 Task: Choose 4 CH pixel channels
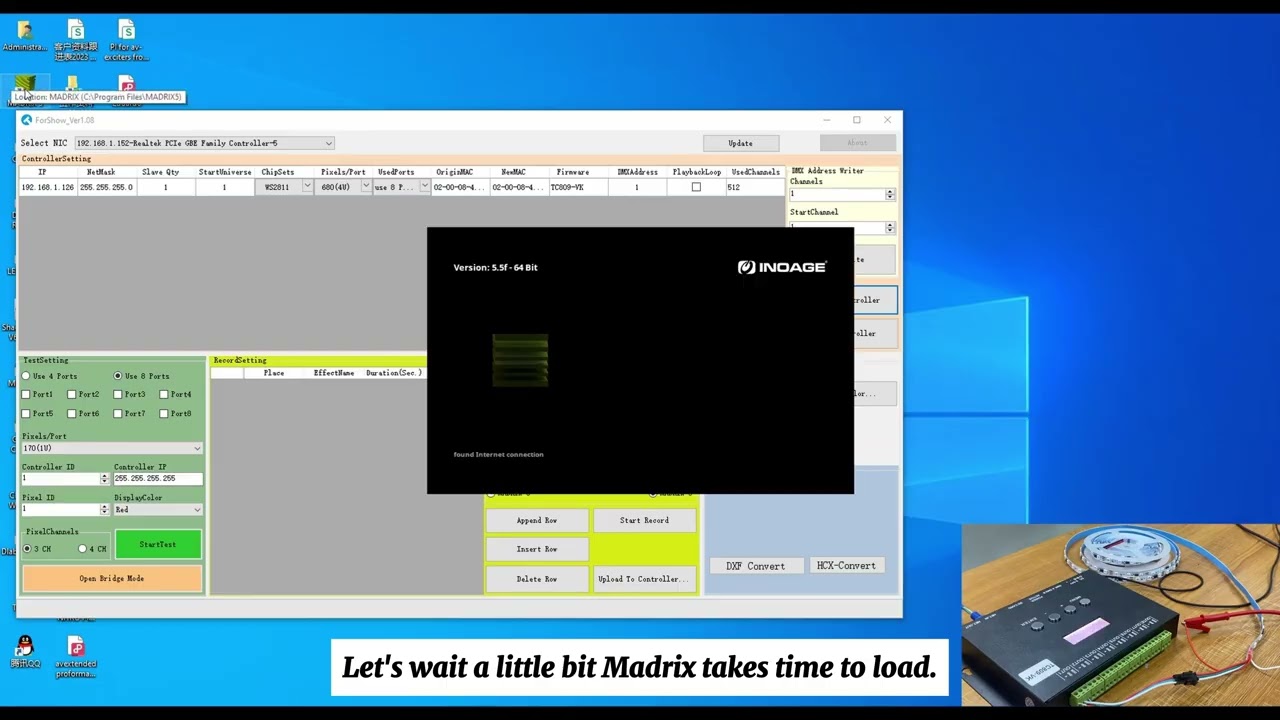coord(83,548)
